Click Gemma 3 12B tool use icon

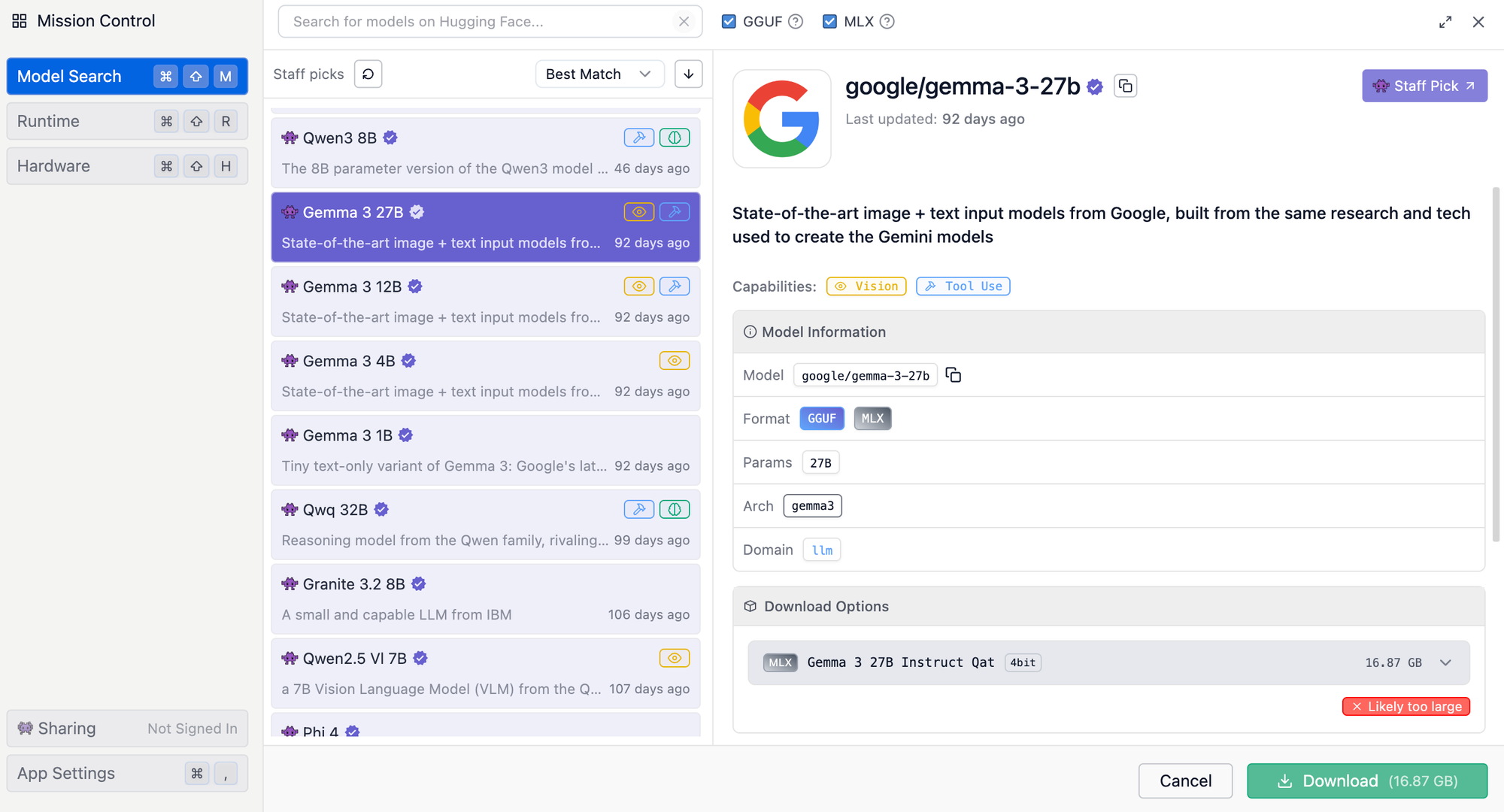[x=675, y=286]
